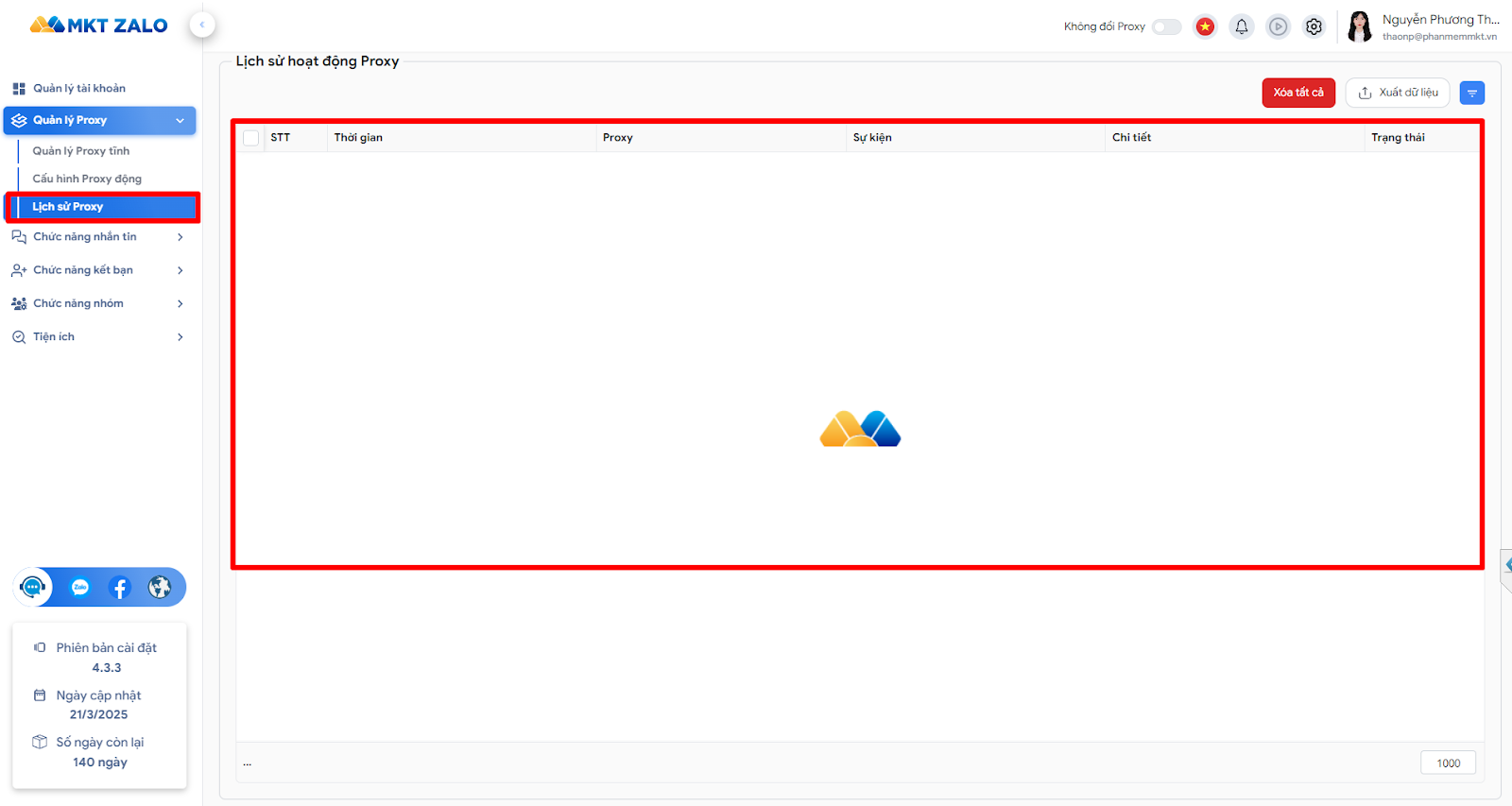Click the group icon beside Chức năng nhóm
This screenshot has height=806, width=1512.
coord(19,303)
